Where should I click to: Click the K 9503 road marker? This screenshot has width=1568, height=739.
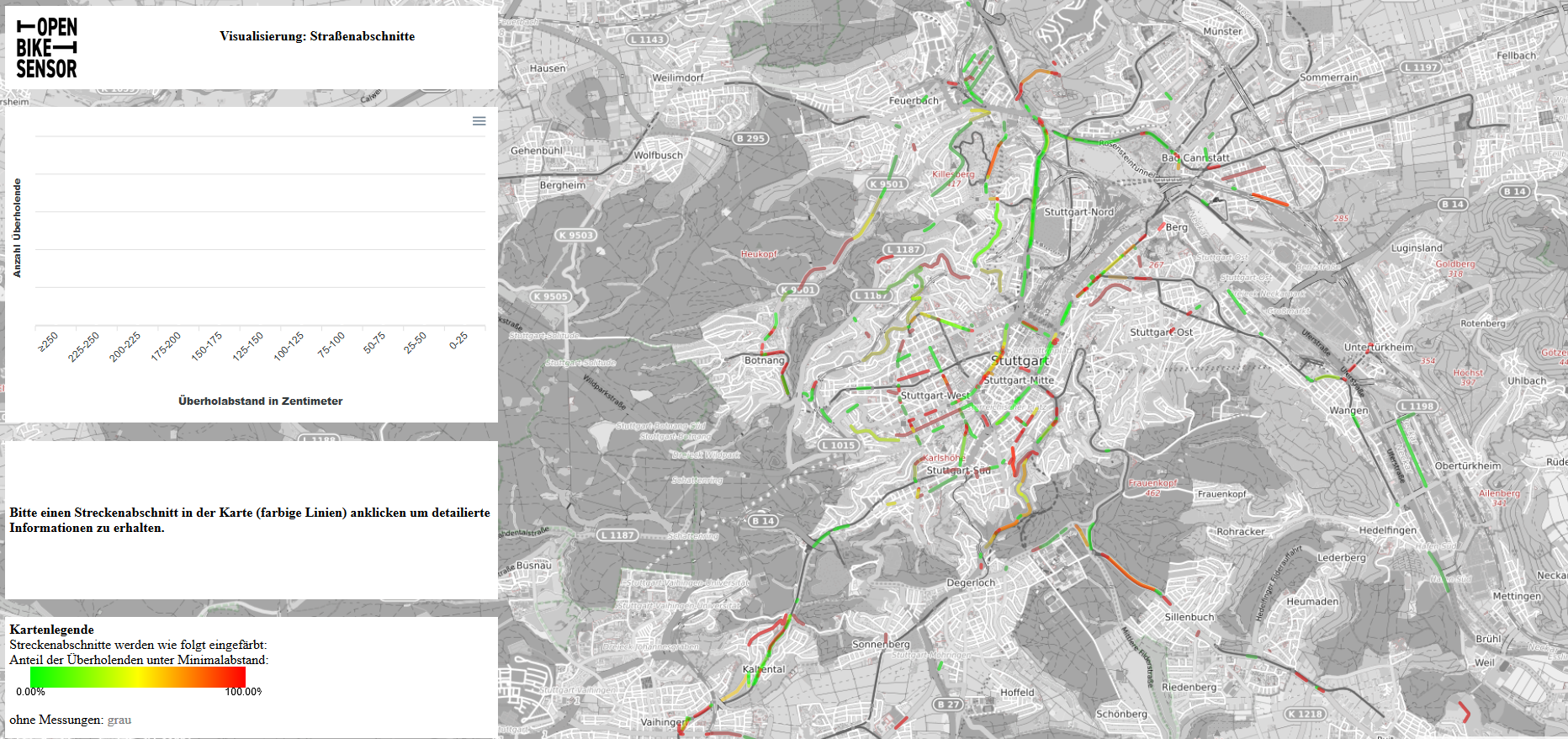point(576,236)
